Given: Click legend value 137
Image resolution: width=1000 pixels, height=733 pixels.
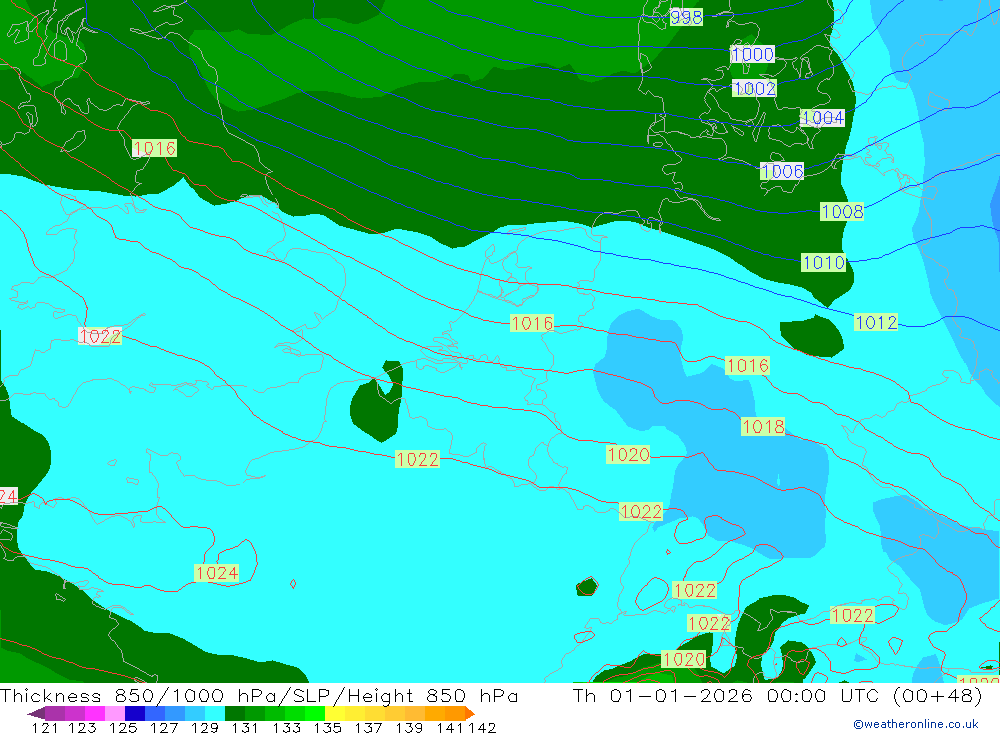Looking at the screenshot, I should 369,727.
